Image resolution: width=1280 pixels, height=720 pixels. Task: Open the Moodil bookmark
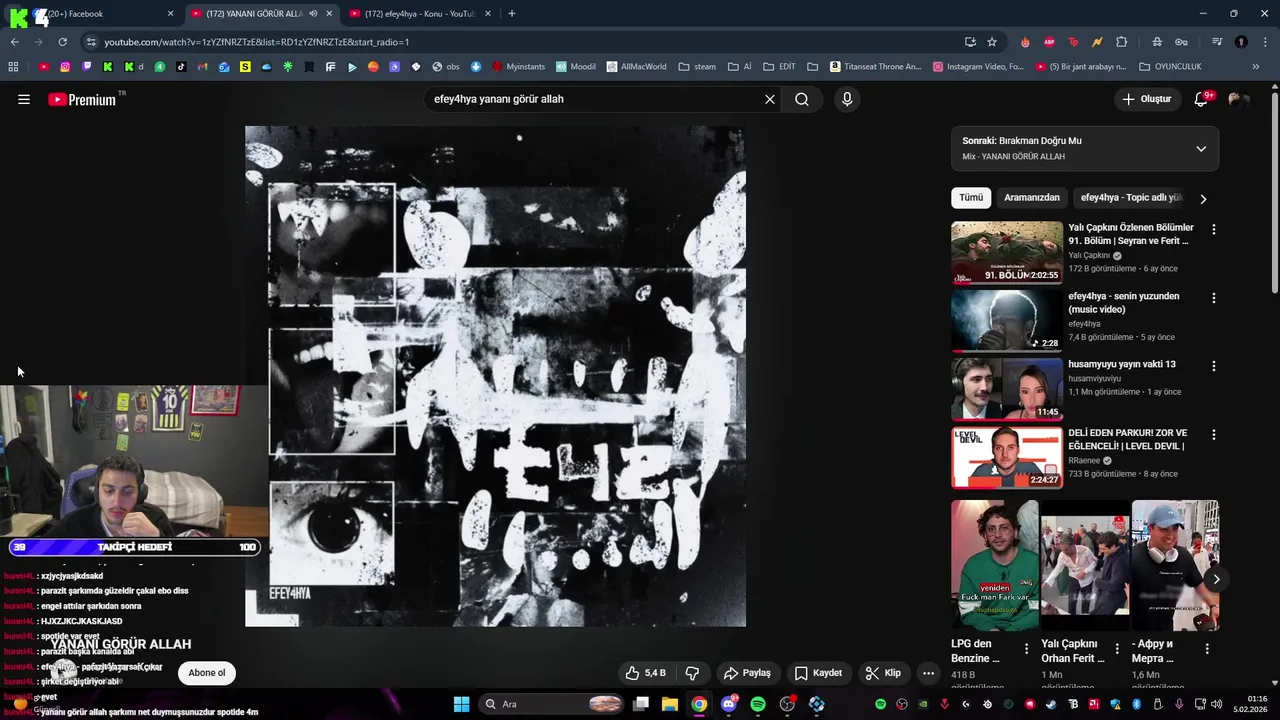576,67
